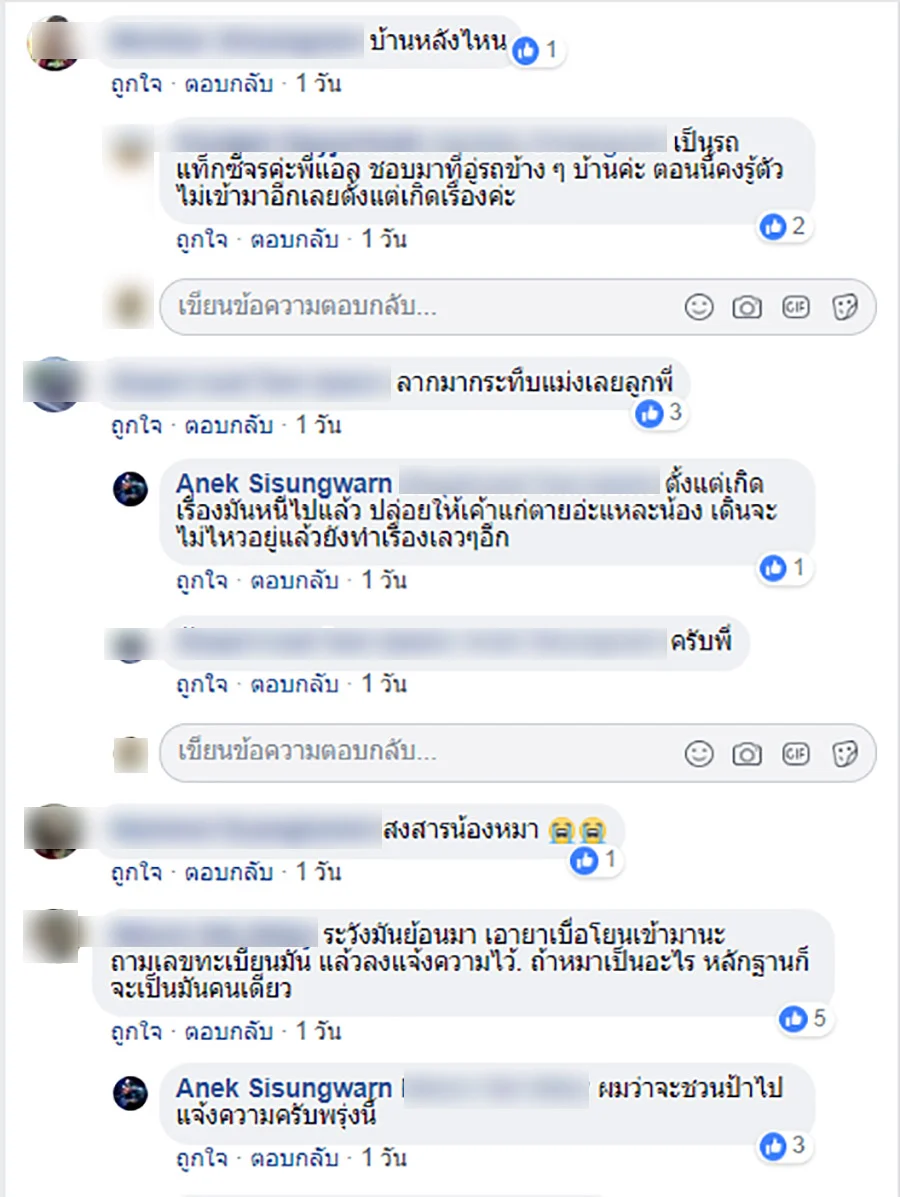Open Anek Sisungwarn's avatar in last reply

(131, 1093)
